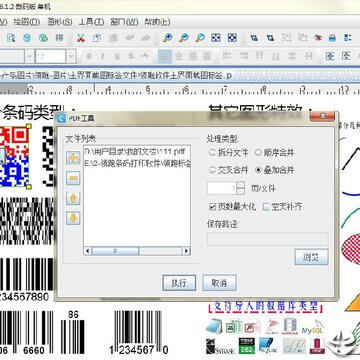This screenshot has height=360, width=360.
Task: Decrease pages per file with the down stepper
Action: click(x=240, y=191)
